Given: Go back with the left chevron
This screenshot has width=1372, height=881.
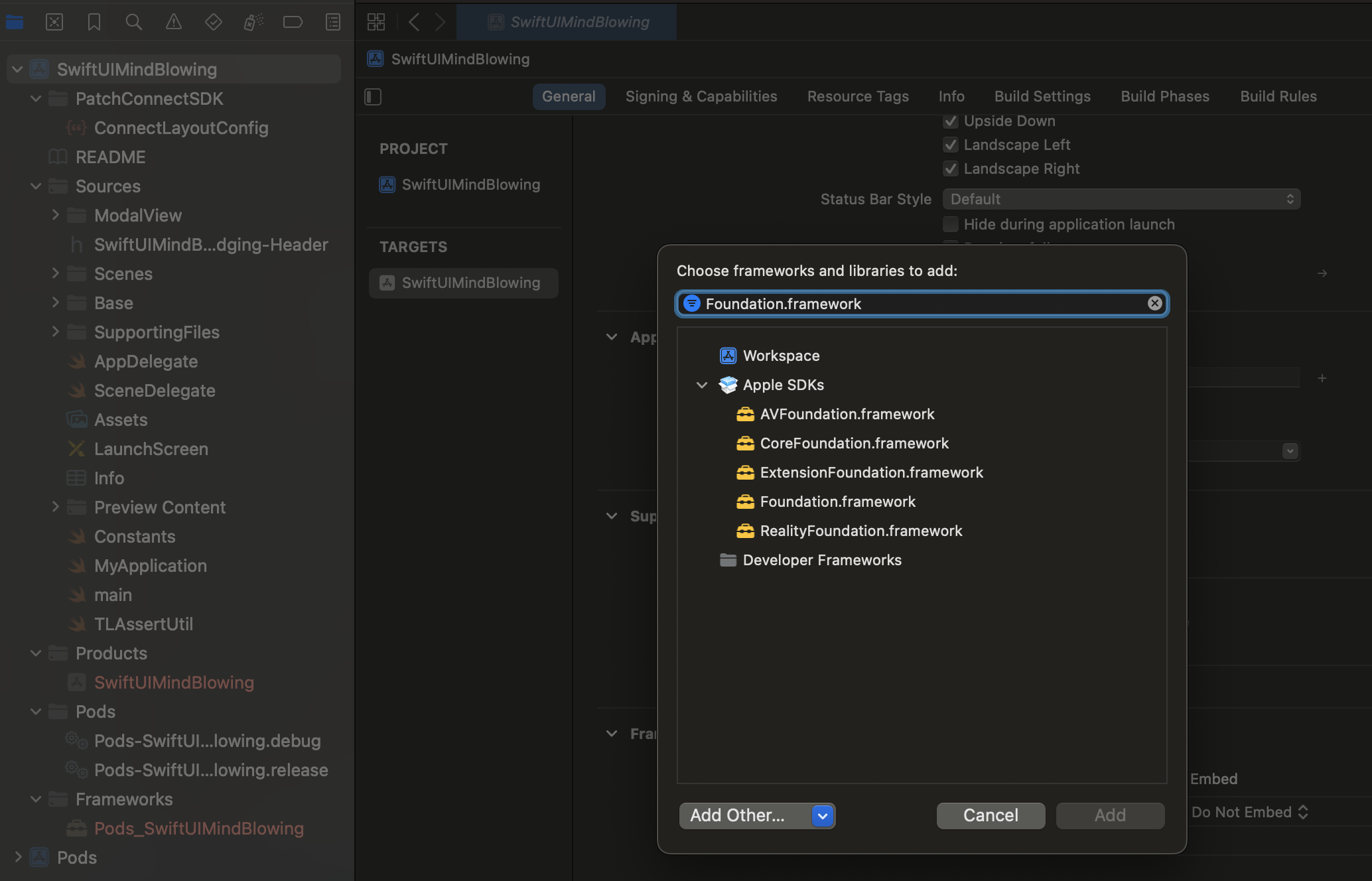Looking at the screenshot, I should (x=414, y=22).
